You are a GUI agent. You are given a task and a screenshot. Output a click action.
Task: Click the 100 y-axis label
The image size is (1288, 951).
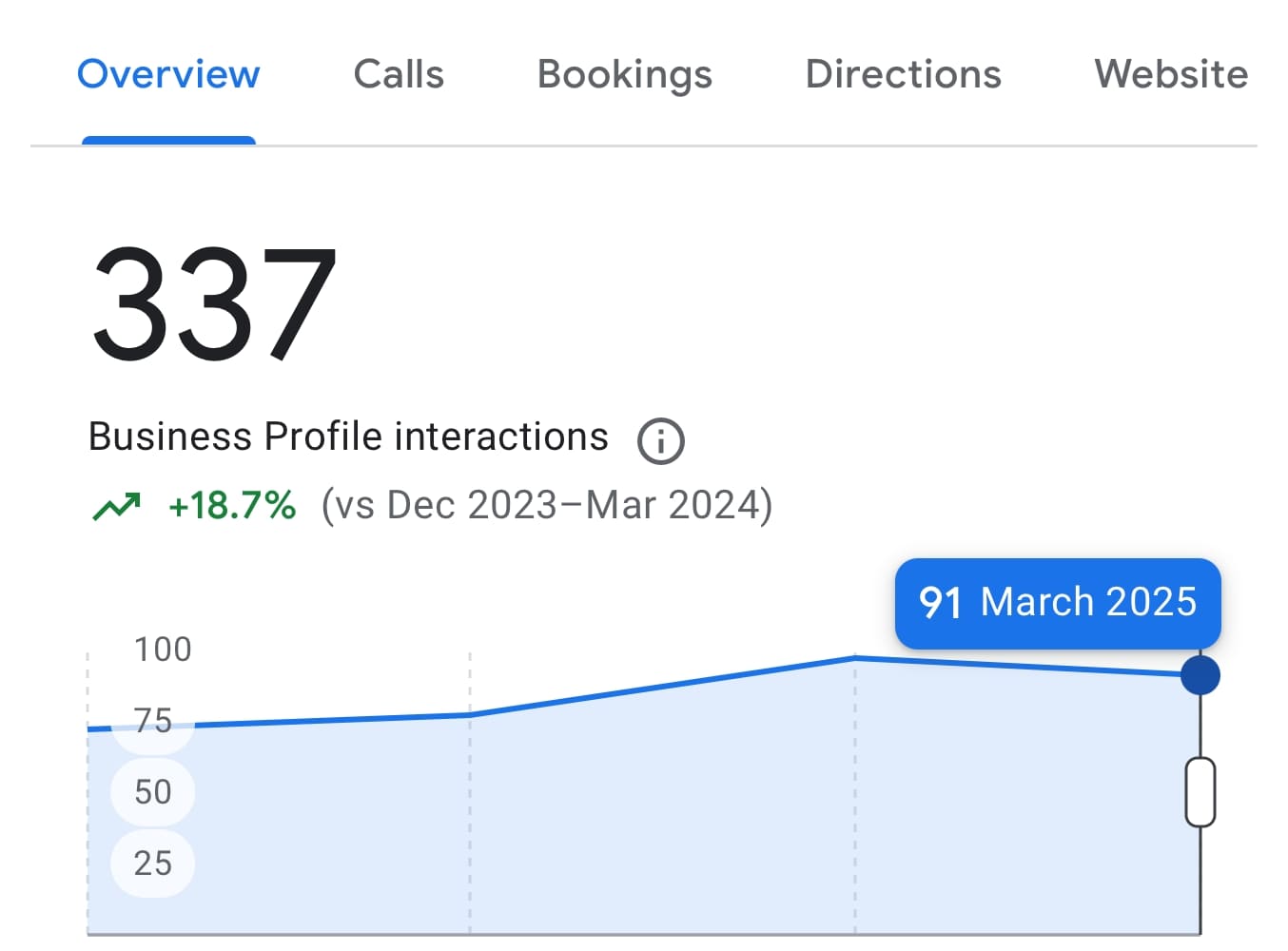(163, 650)
